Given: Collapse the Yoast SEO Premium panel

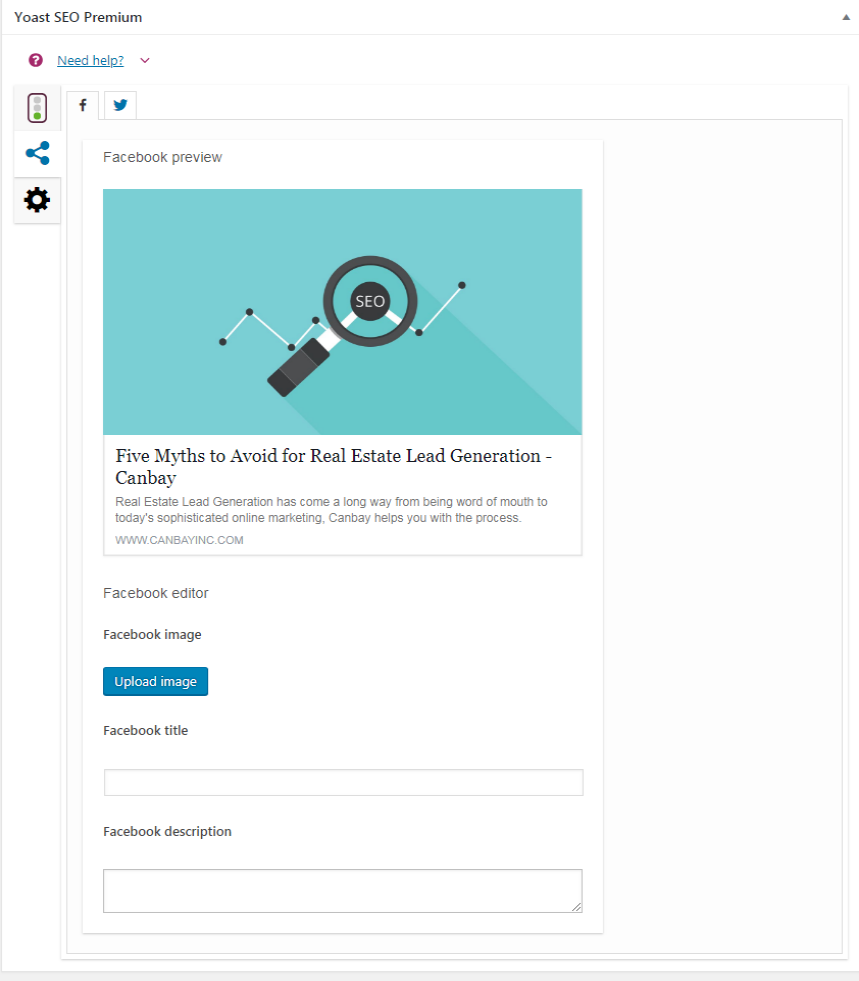Looking at the screenshot, I should coord(846,18).
